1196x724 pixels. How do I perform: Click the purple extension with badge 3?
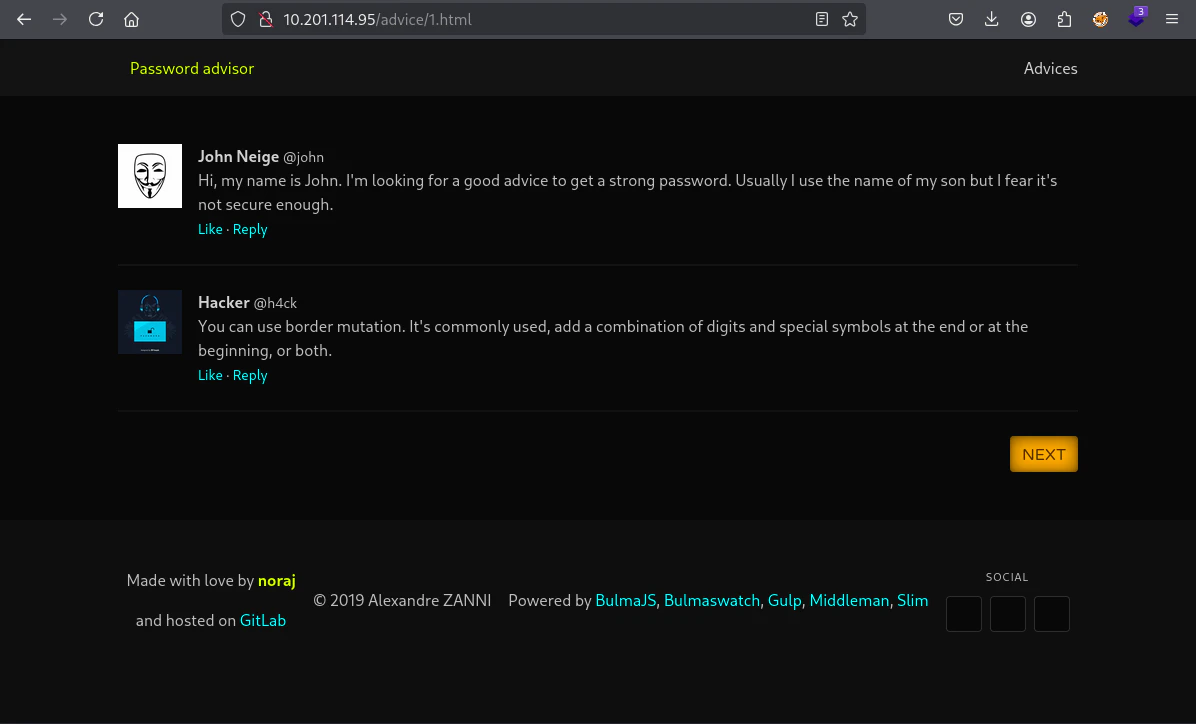1137,18
